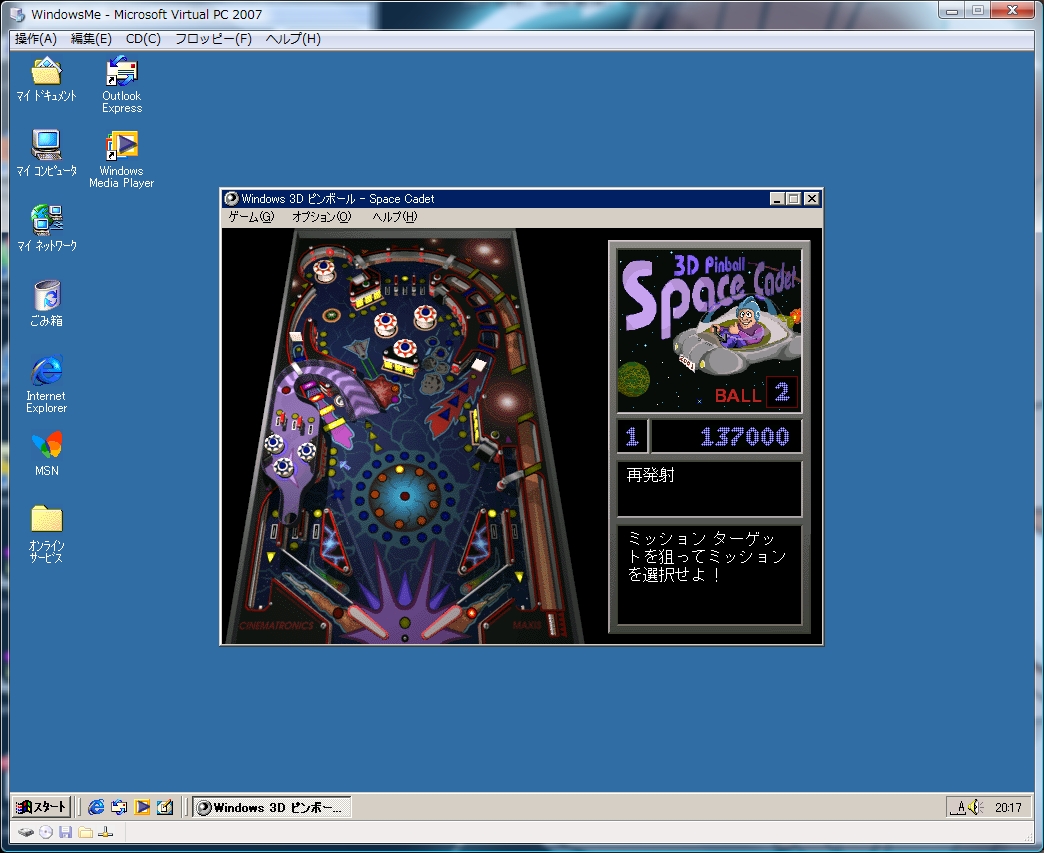1044x853 pixels.
Task: Click the スタート Start button
Action: 41,807
